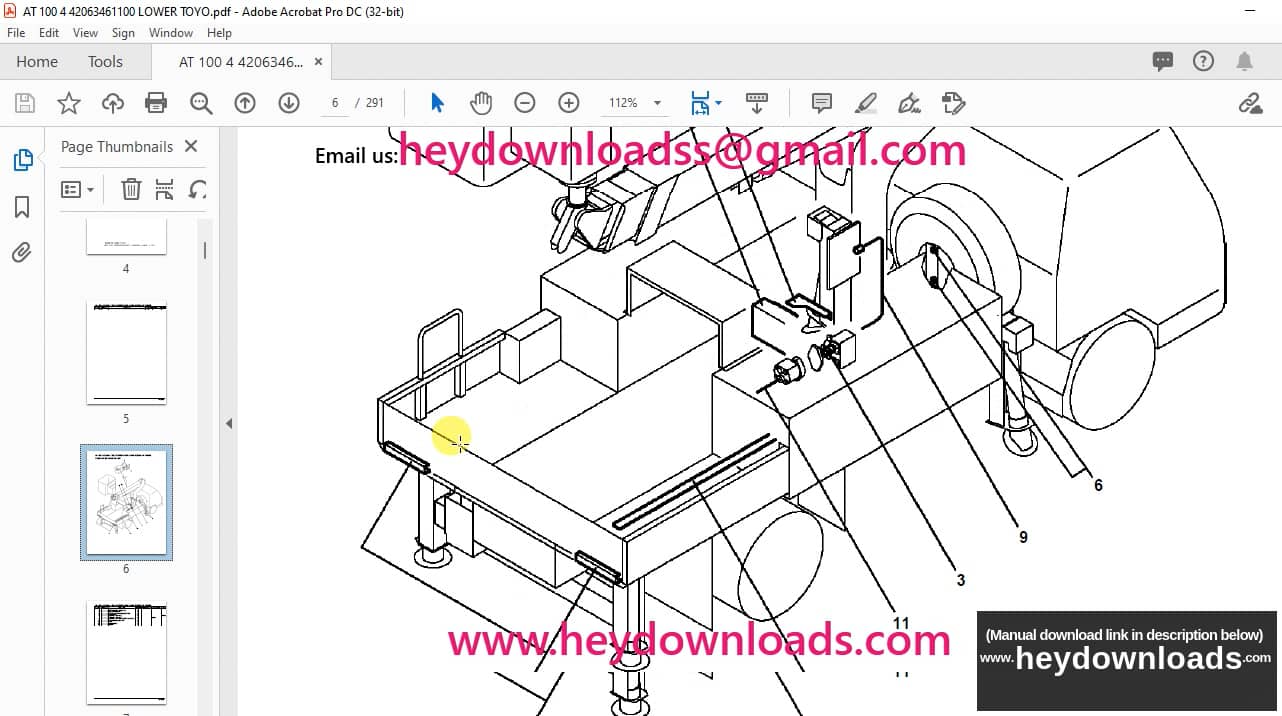The width and height of the screenshot is (1282, 716).
Task: Open the 112% zoom level dropdown
Action: click(657, 103)
